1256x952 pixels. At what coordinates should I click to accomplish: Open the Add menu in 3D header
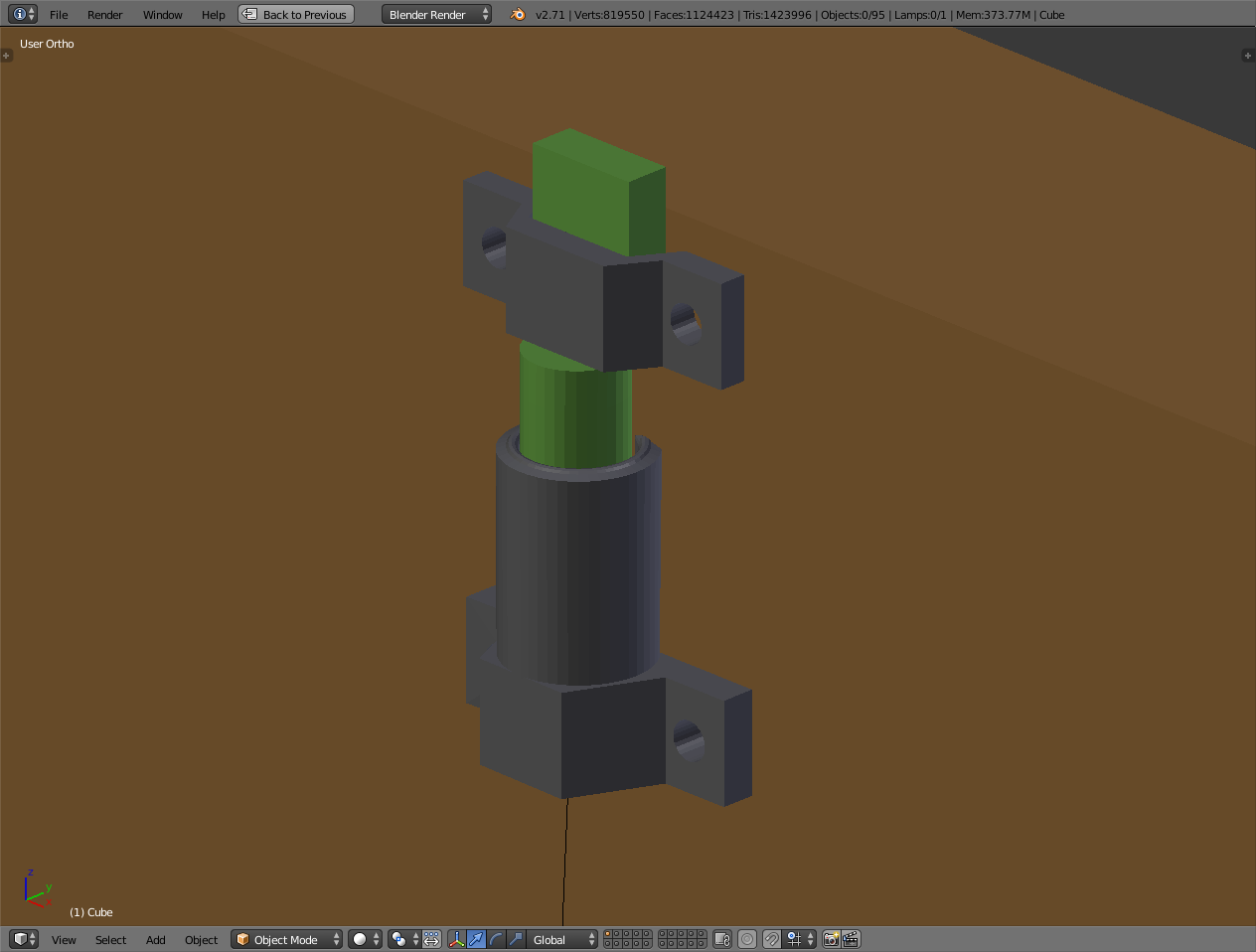[155, 940]
